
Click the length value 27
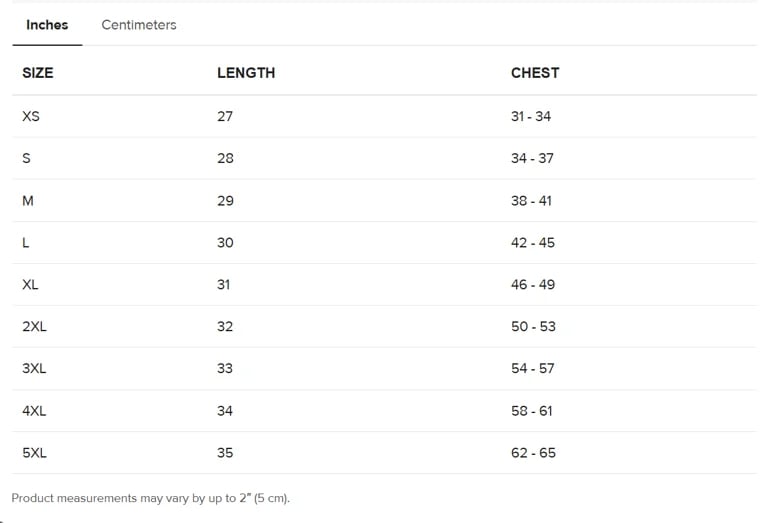[225, 116]
